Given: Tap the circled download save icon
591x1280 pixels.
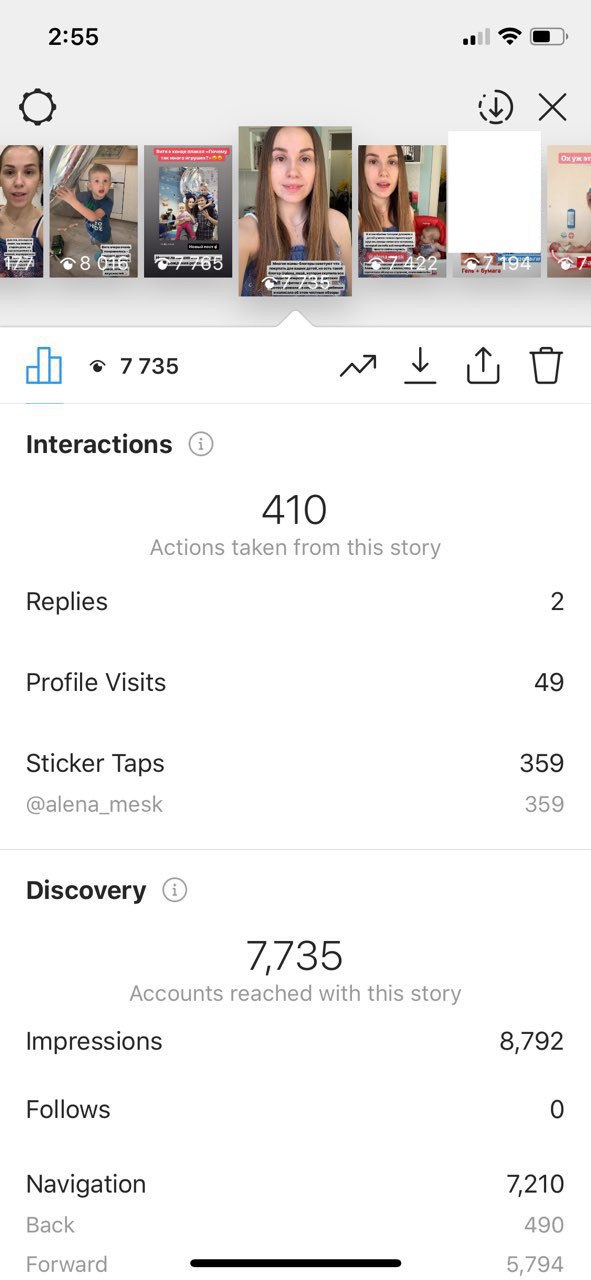Looking at the screenshot, I should pyautogui.click(x=495, y=107).
